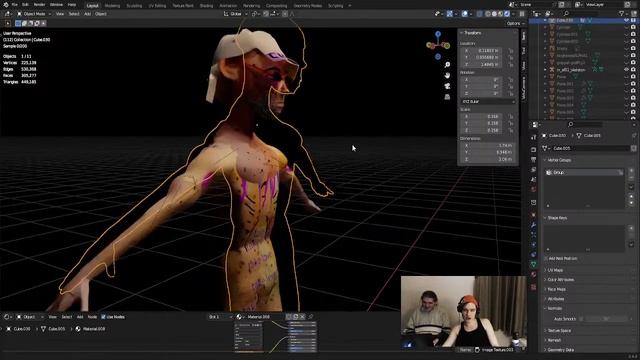Toggle X-ray mode in viewport header

coord(480,14)
